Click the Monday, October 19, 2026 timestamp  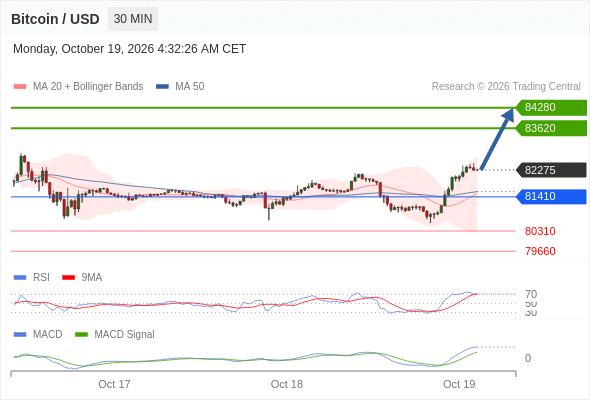[x=129, y=49]
